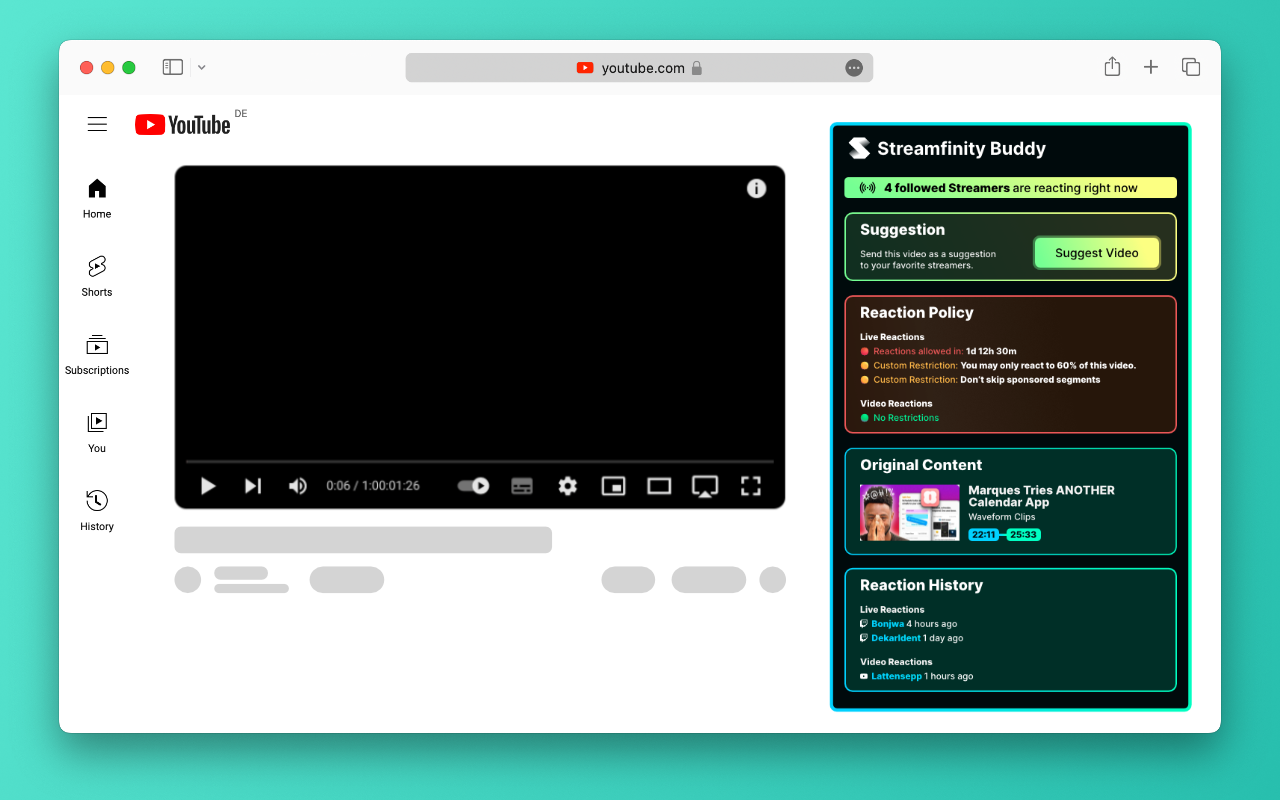Open the video settings gear in the player
Viewport: 1280px width, 800px height.
[x=567, y=486]
